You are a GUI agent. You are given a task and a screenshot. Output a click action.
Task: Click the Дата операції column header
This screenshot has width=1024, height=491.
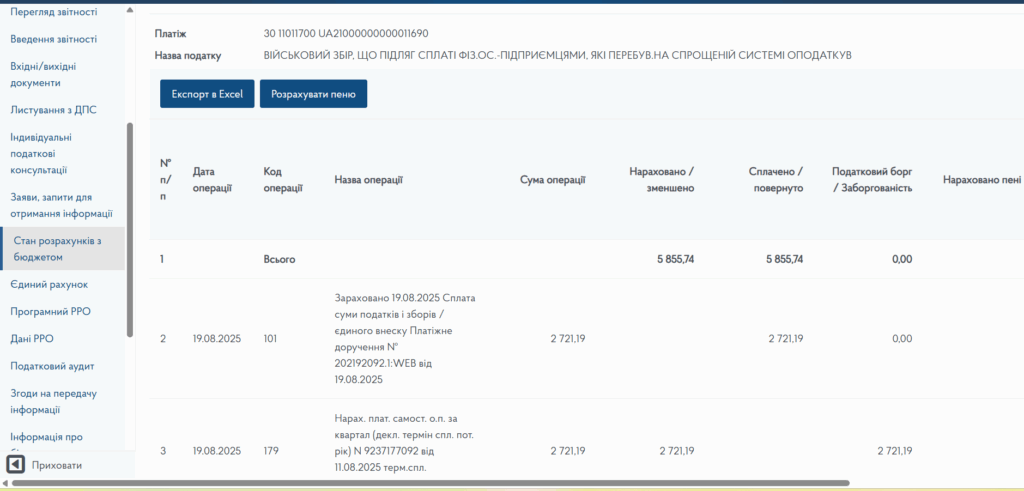click(212, 179)
